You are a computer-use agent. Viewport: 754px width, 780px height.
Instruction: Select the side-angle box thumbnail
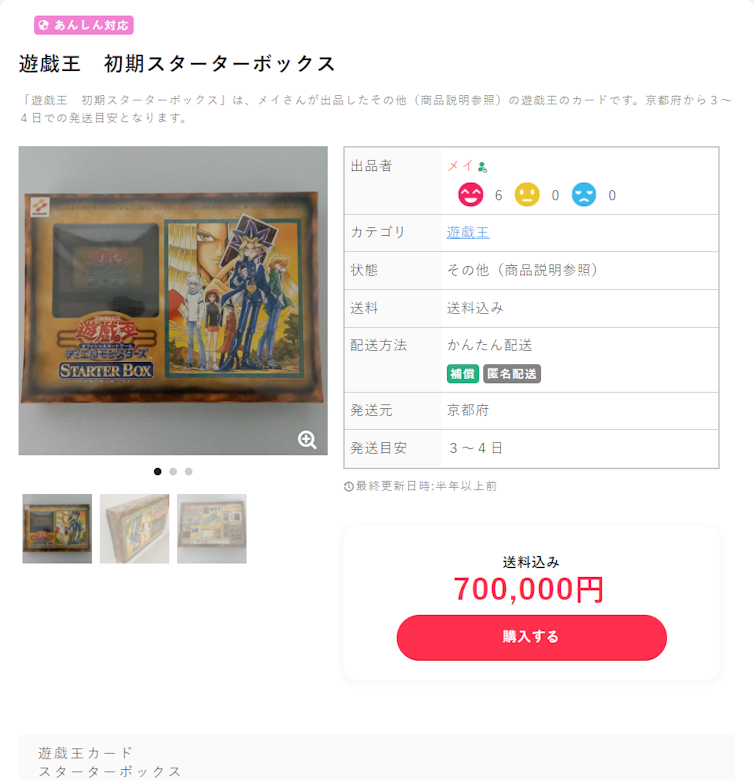pos(134,528)
